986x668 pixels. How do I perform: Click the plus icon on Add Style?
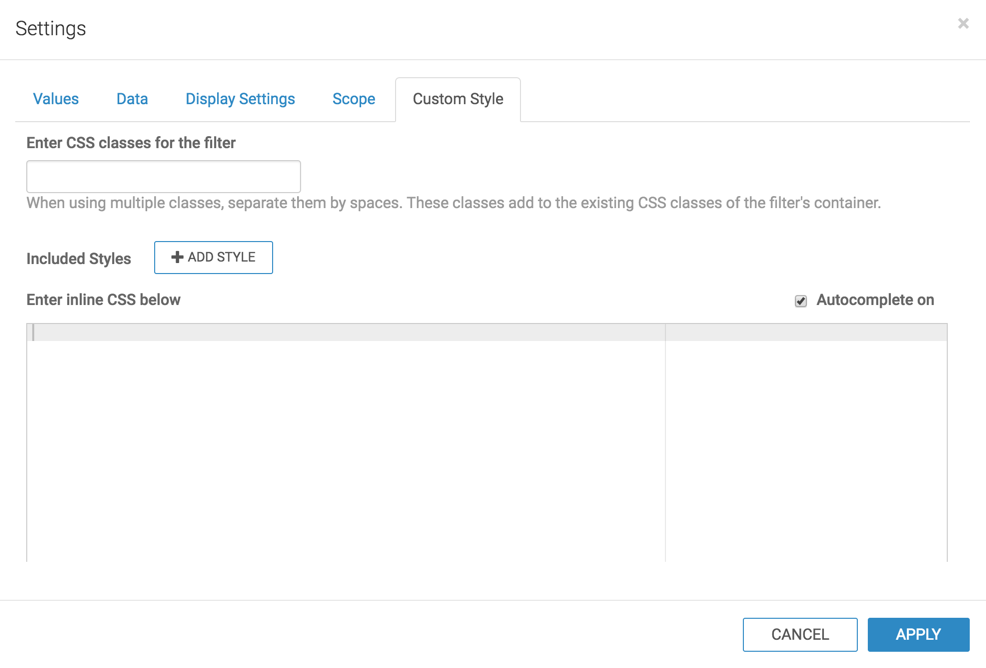[177, 257]
